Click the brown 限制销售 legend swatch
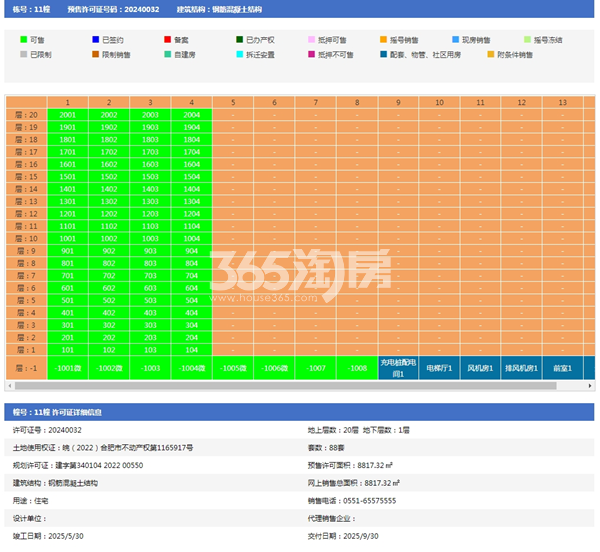The height and width of the screenshot is (552, 600). tap(96, 54)
